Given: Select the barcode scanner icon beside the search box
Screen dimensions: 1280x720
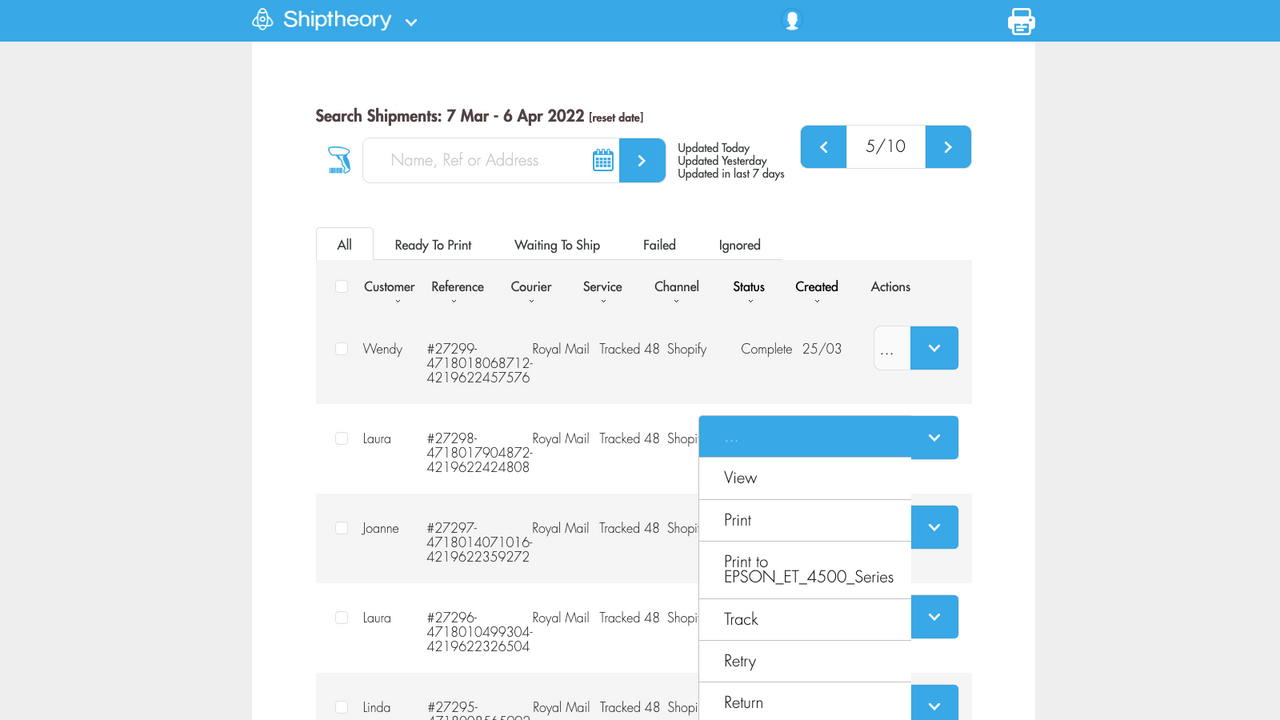Looking at the screenshot, I should coord(339,159).
